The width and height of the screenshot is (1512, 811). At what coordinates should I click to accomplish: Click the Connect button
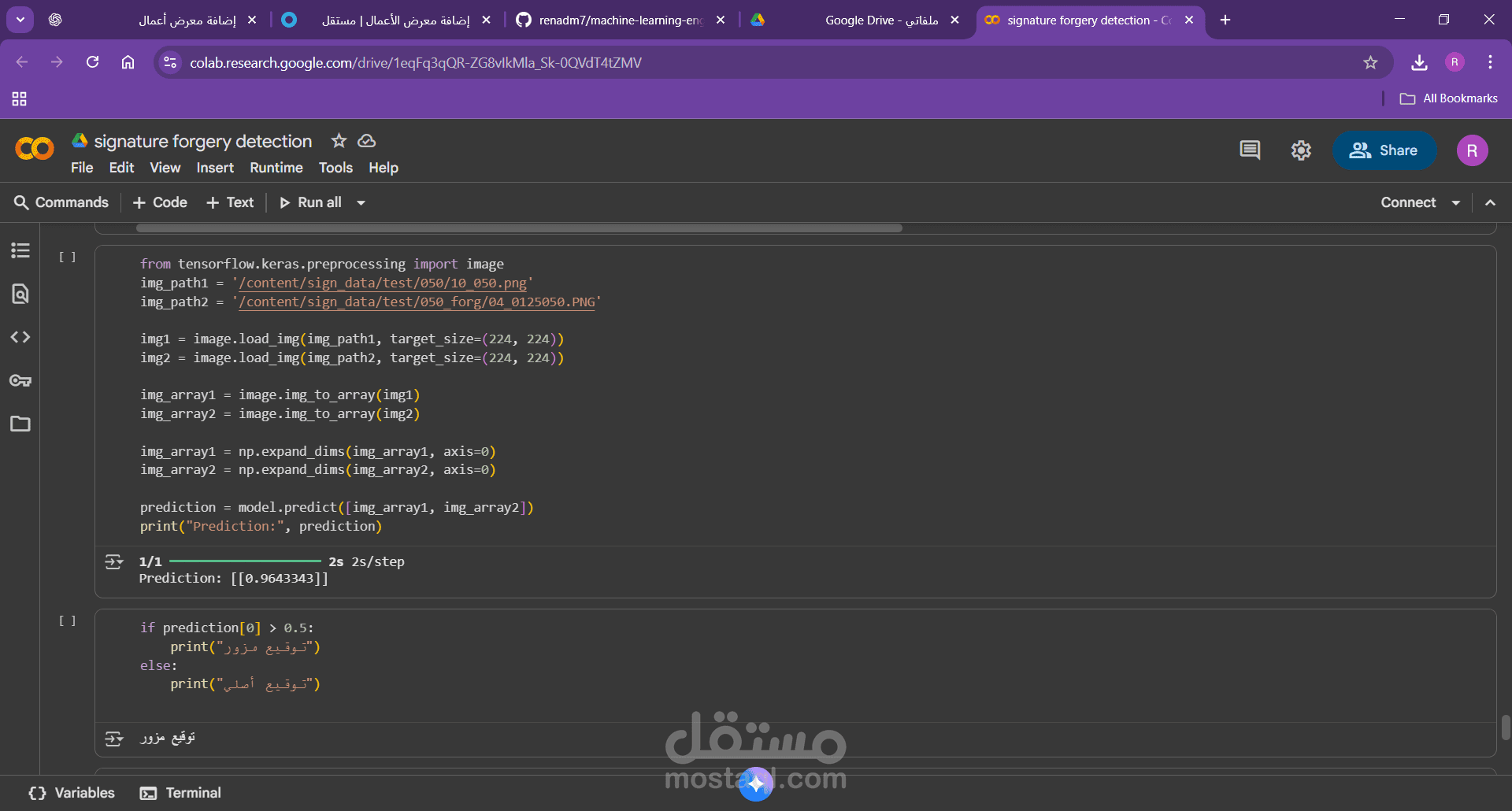(x=1408, y=202)
